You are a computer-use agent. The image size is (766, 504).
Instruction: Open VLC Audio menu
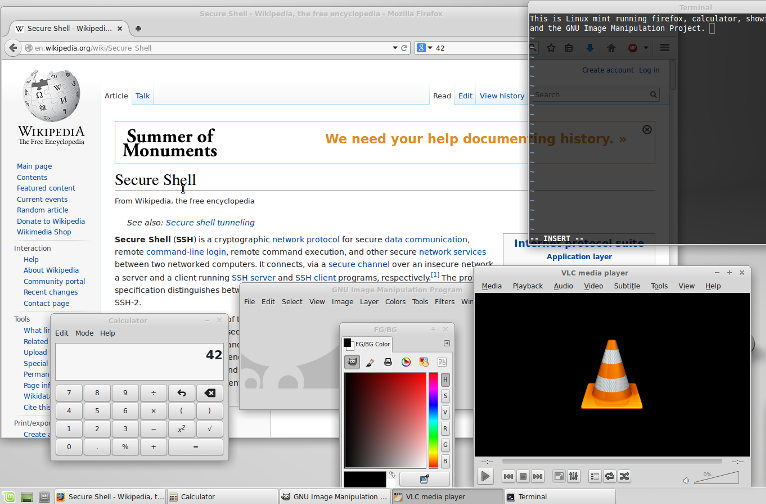click(x=563, y=286)
